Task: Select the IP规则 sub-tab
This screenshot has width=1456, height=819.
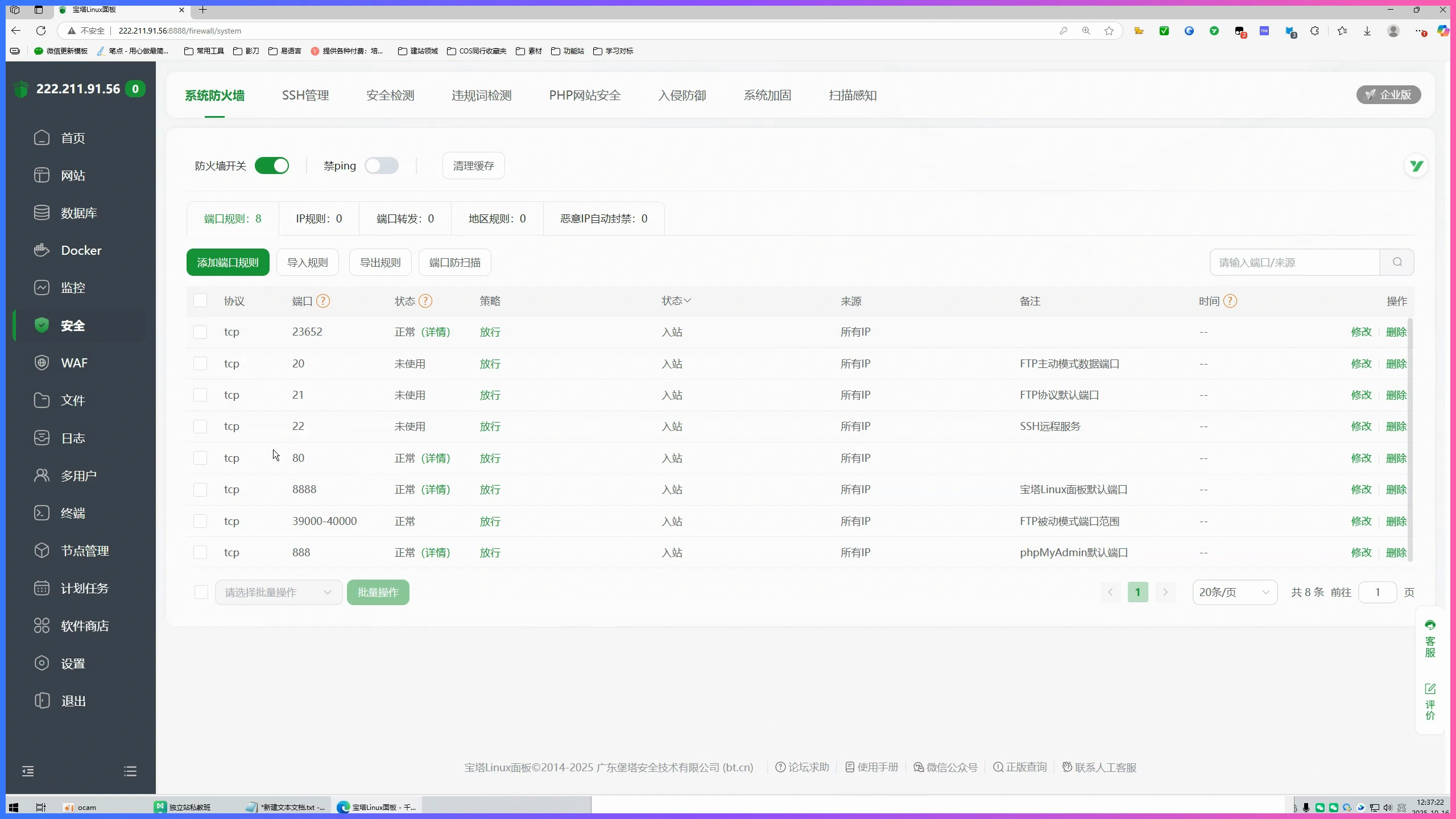Action: tap(319, 218)
